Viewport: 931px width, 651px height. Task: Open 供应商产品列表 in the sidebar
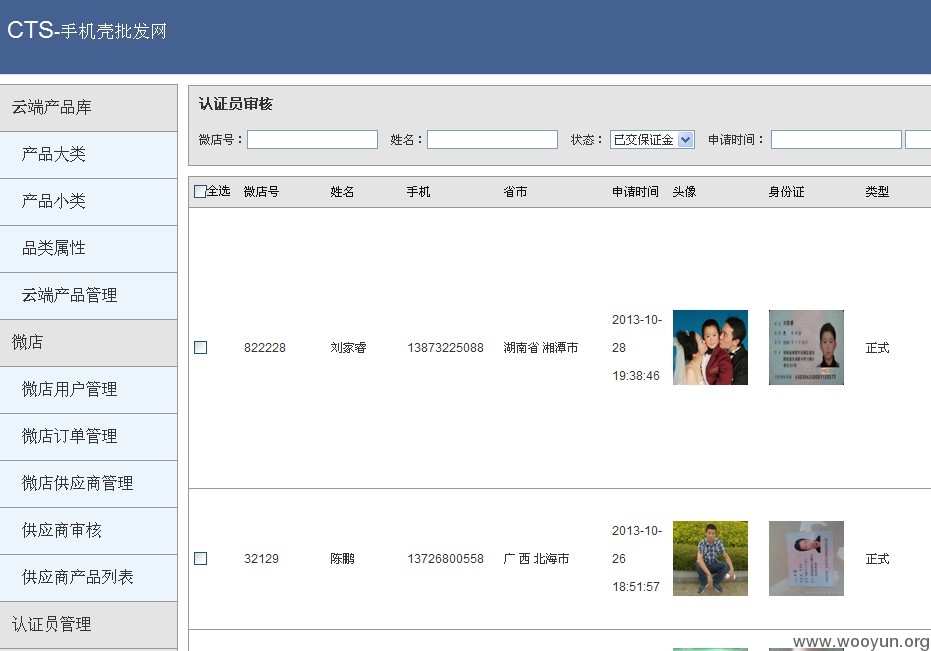[88, 577]
